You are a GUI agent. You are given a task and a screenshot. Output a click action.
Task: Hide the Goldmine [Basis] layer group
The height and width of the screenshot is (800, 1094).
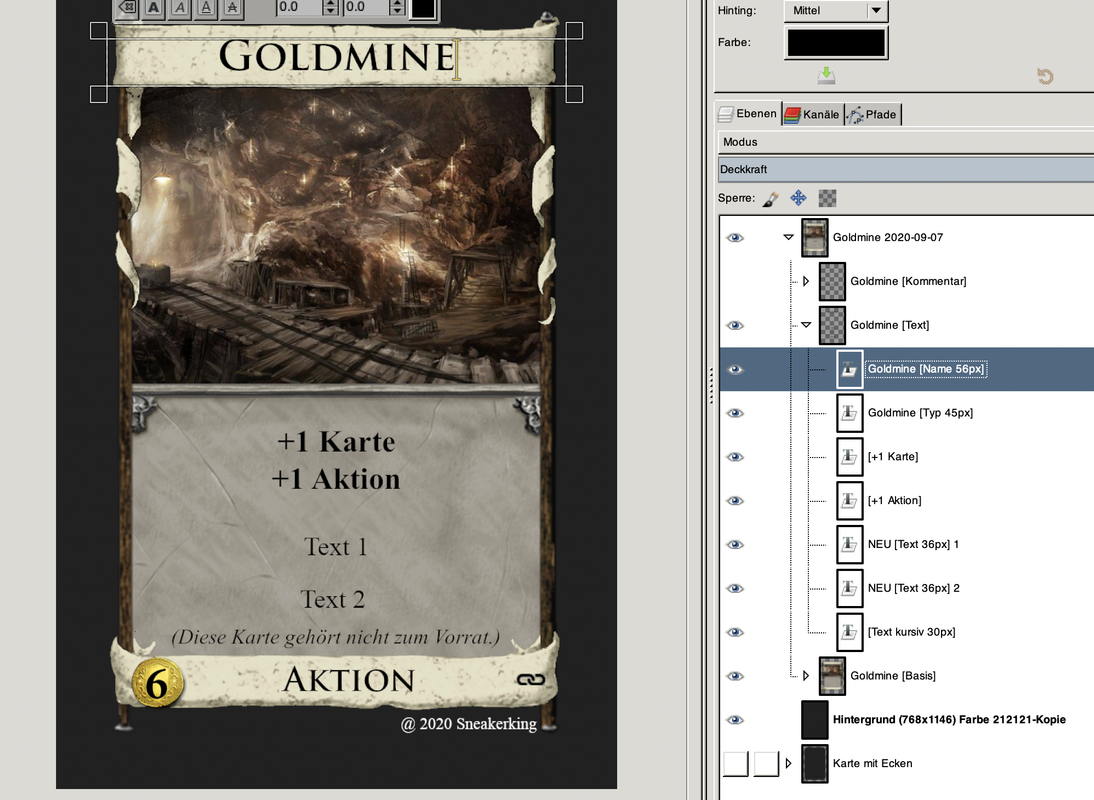click(x=735, y=676)
